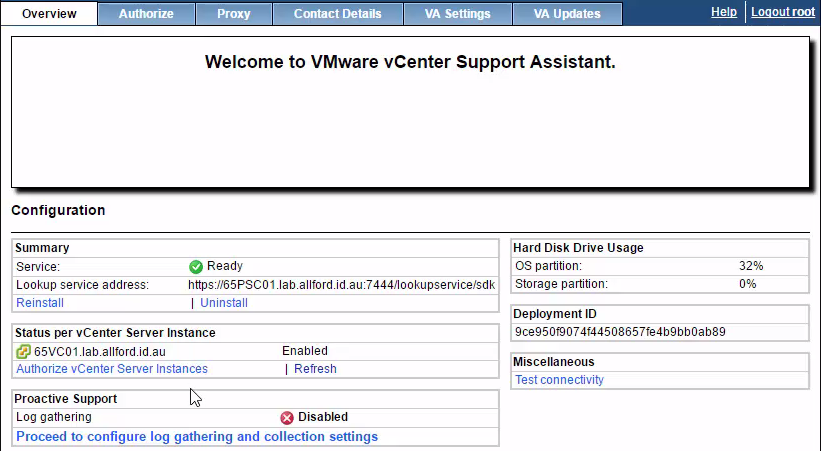Click the Proactive Support section heading
Image resolution: width=821 pixels, height=451 pixels.
pos(65,399)
